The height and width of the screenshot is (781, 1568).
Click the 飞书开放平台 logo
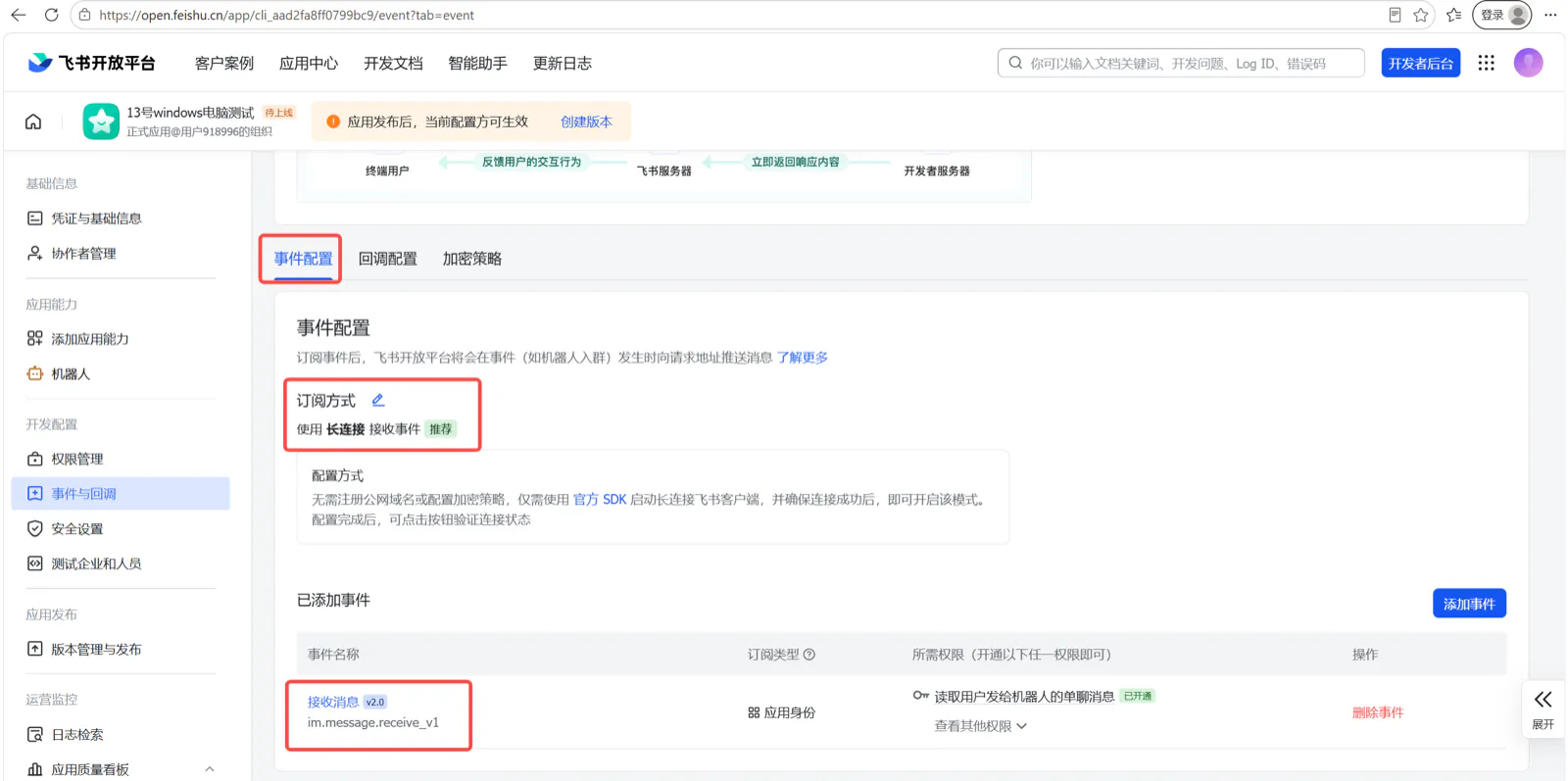[91, 63]
